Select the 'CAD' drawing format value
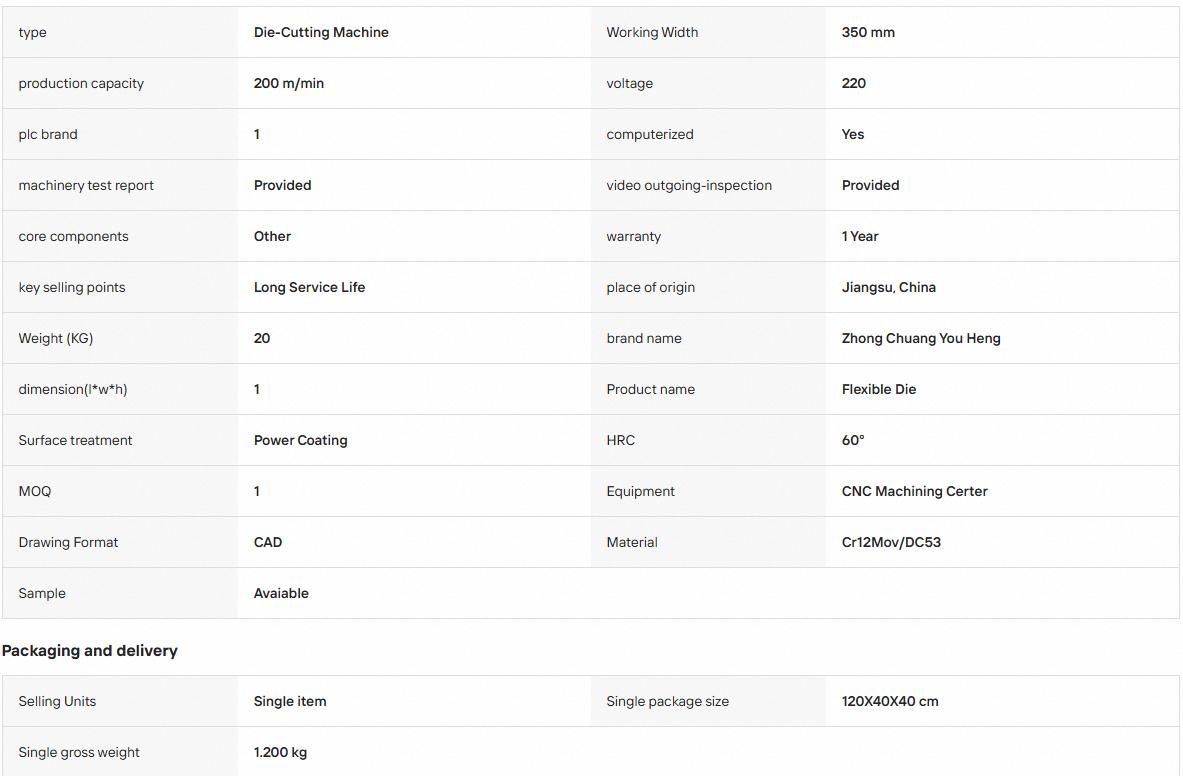Image resolution: width=1183 pixels, height=776 pixels. [x=267, y=542]
